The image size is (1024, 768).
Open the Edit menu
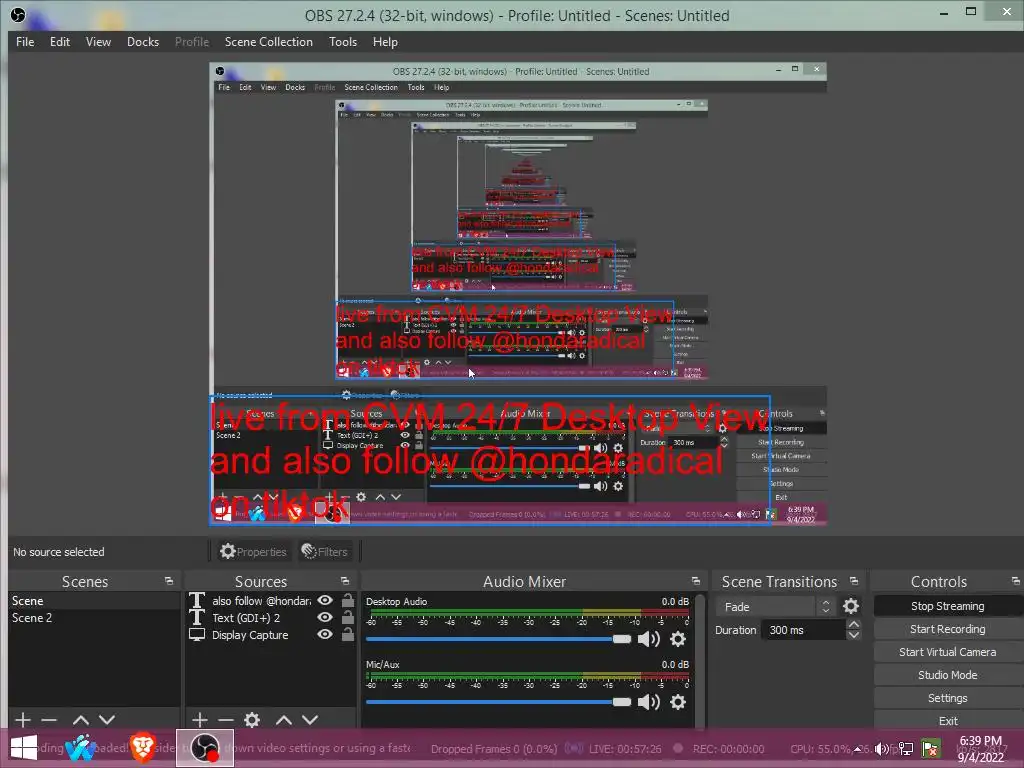coord(59,42)
